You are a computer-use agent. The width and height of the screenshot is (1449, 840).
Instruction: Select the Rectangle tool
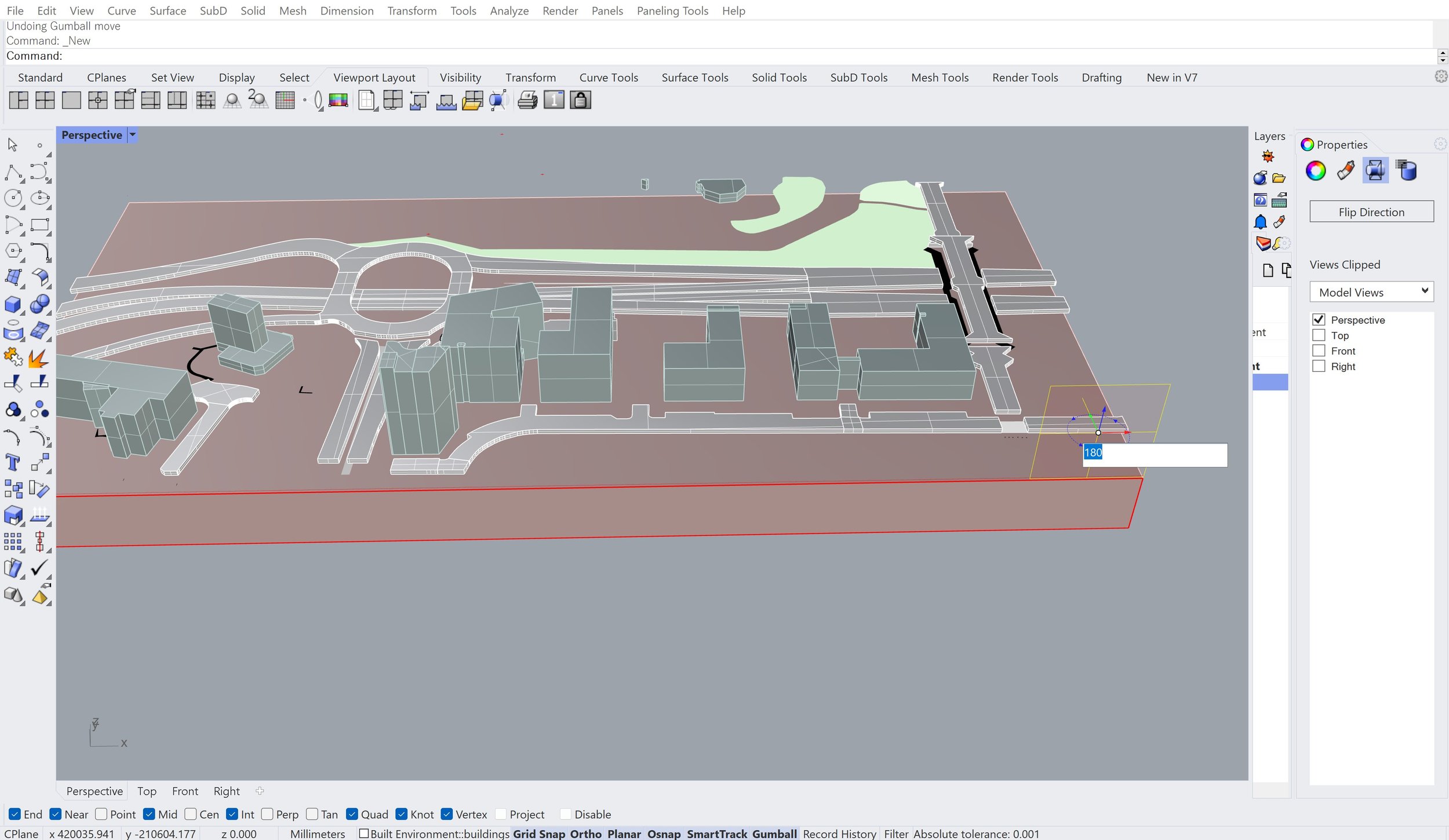coord(39,225)
